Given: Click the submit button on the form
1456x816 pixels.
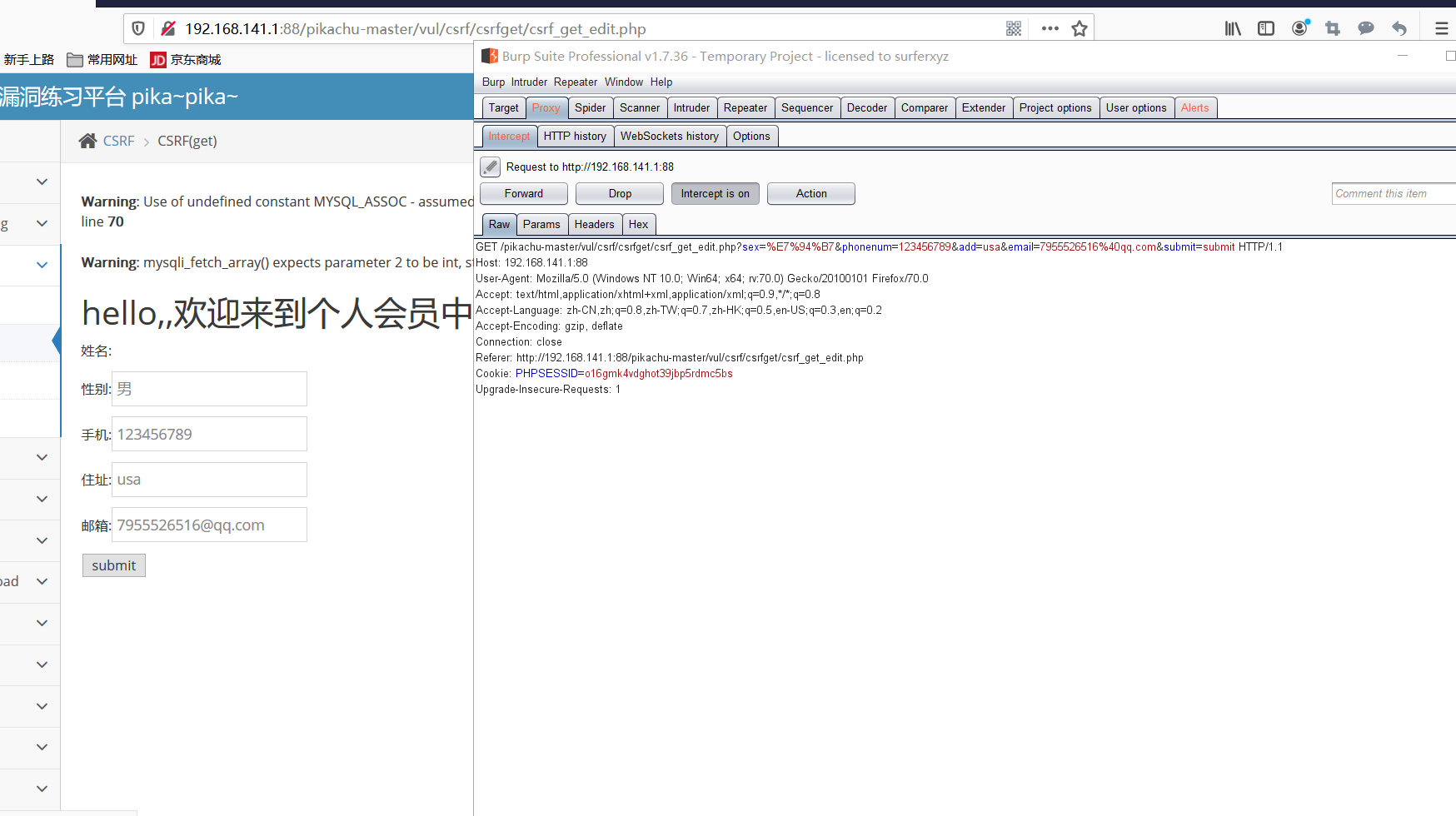Looking at the screenshot, I should pos(114,565).
